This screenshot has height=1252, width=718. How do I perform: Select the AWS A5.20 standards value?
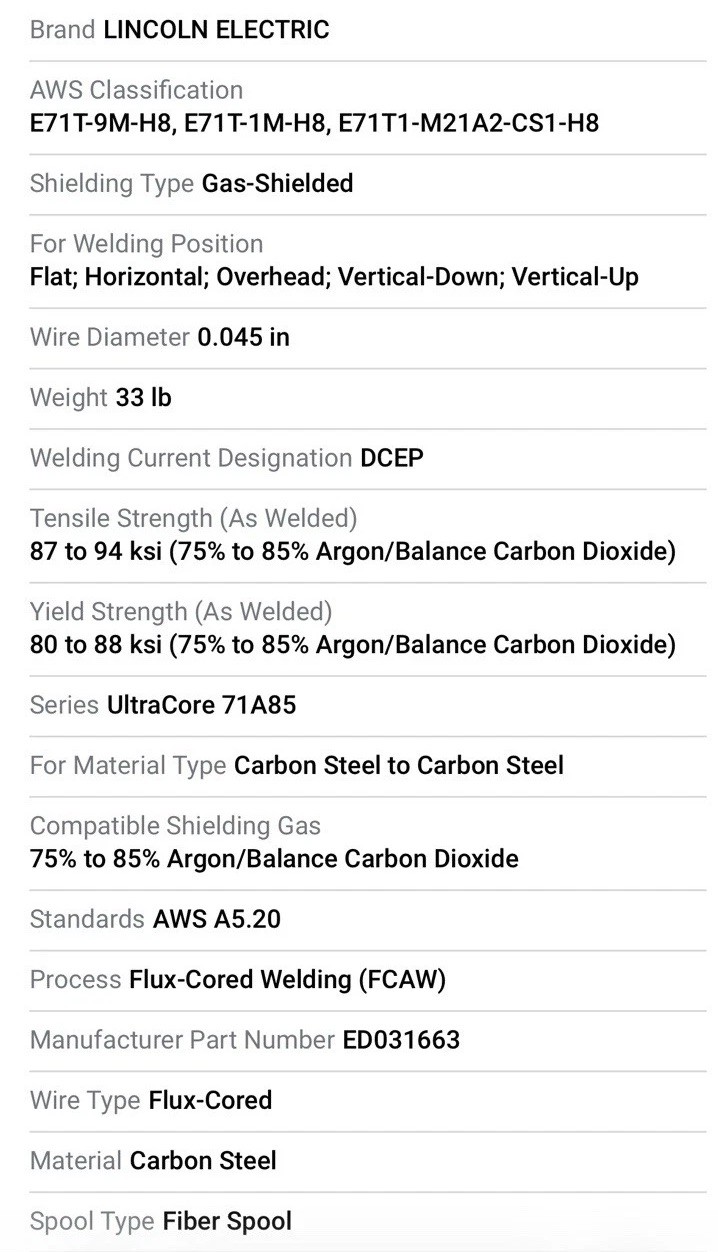pos(217,919)
